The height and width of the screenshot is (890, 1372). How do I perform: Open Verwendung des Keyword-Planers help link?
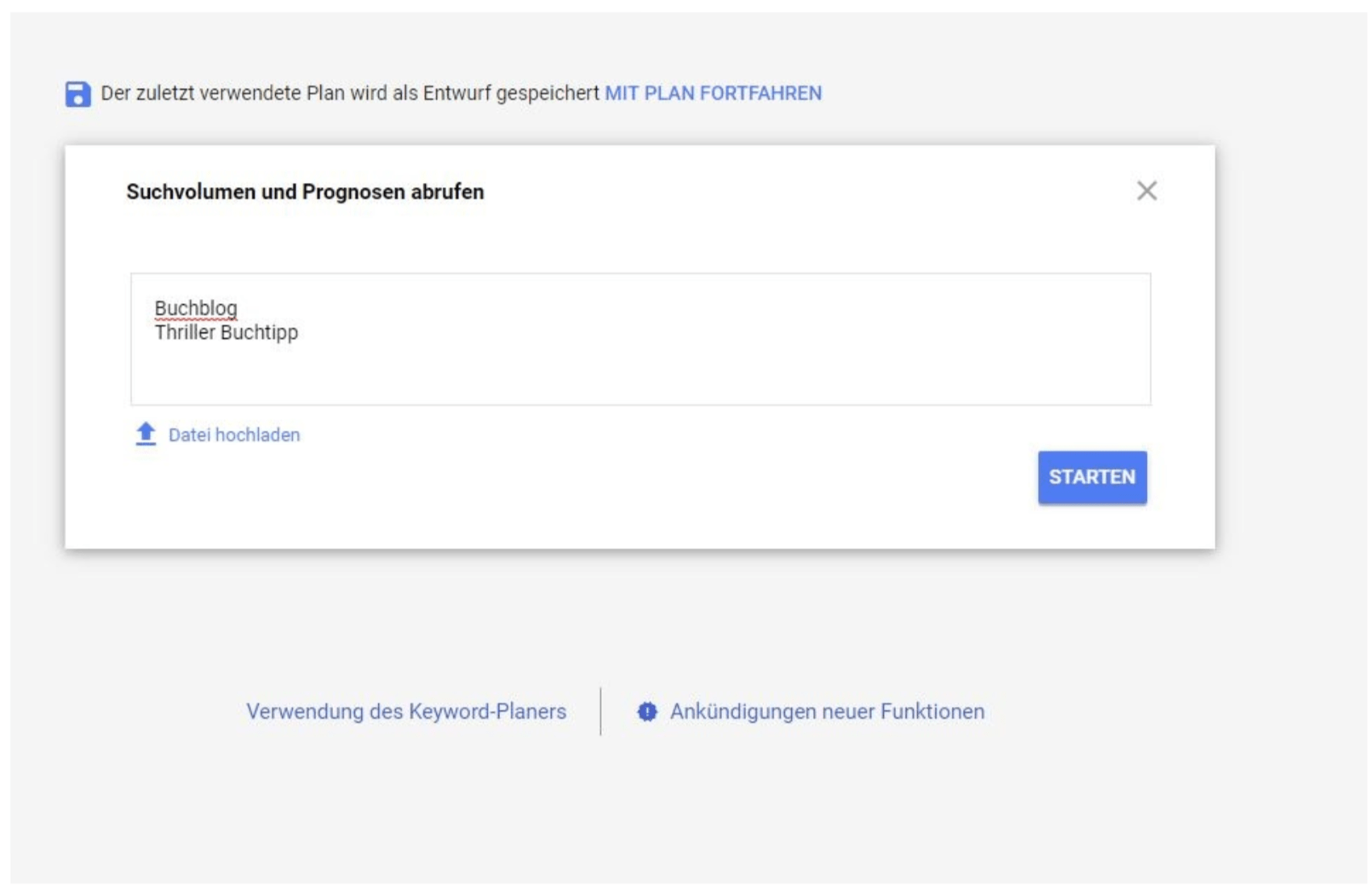(x=407, y=712)
